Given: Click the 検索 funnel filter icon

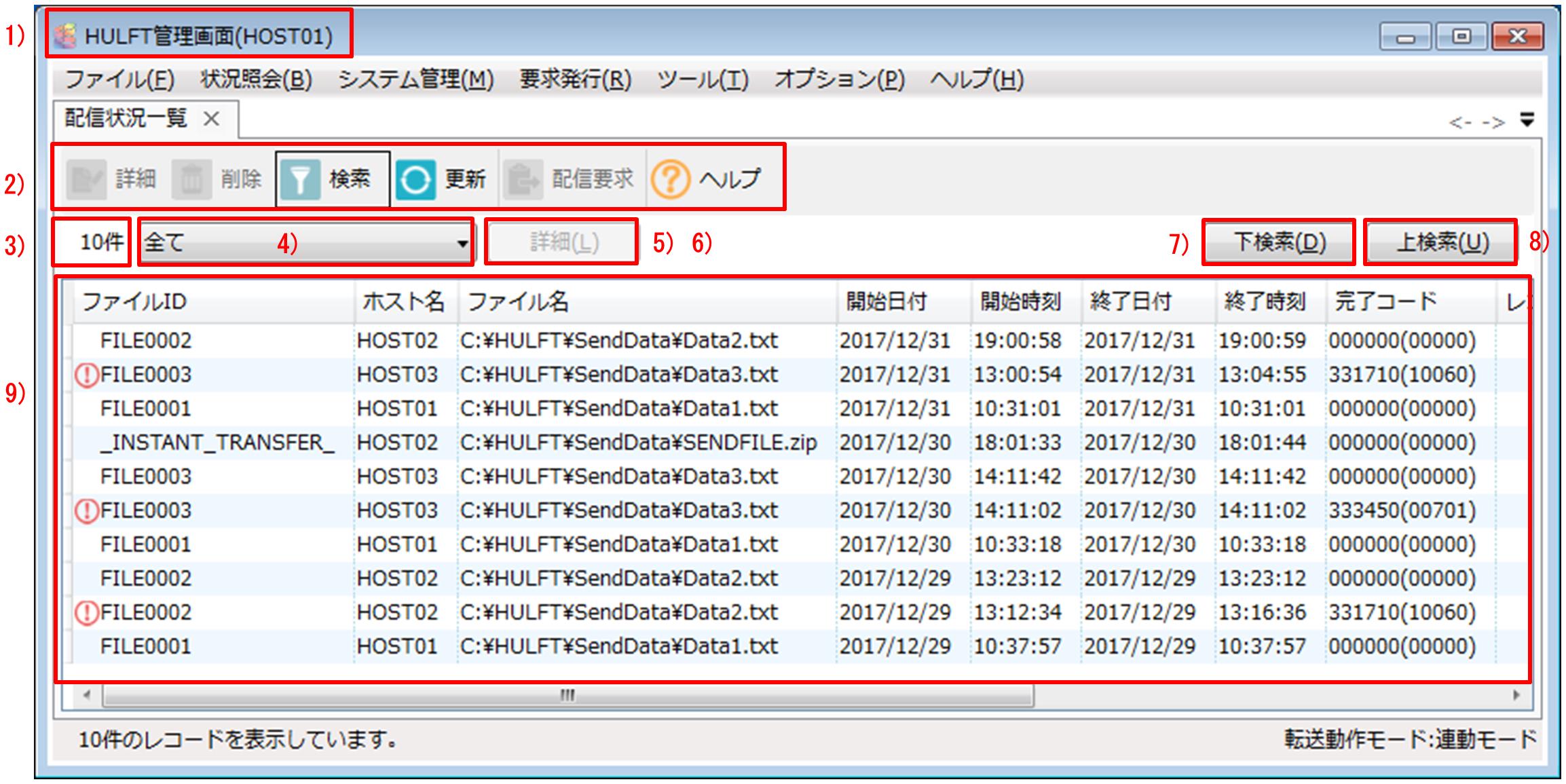Looking at the screenshot, I should (299, 179).
